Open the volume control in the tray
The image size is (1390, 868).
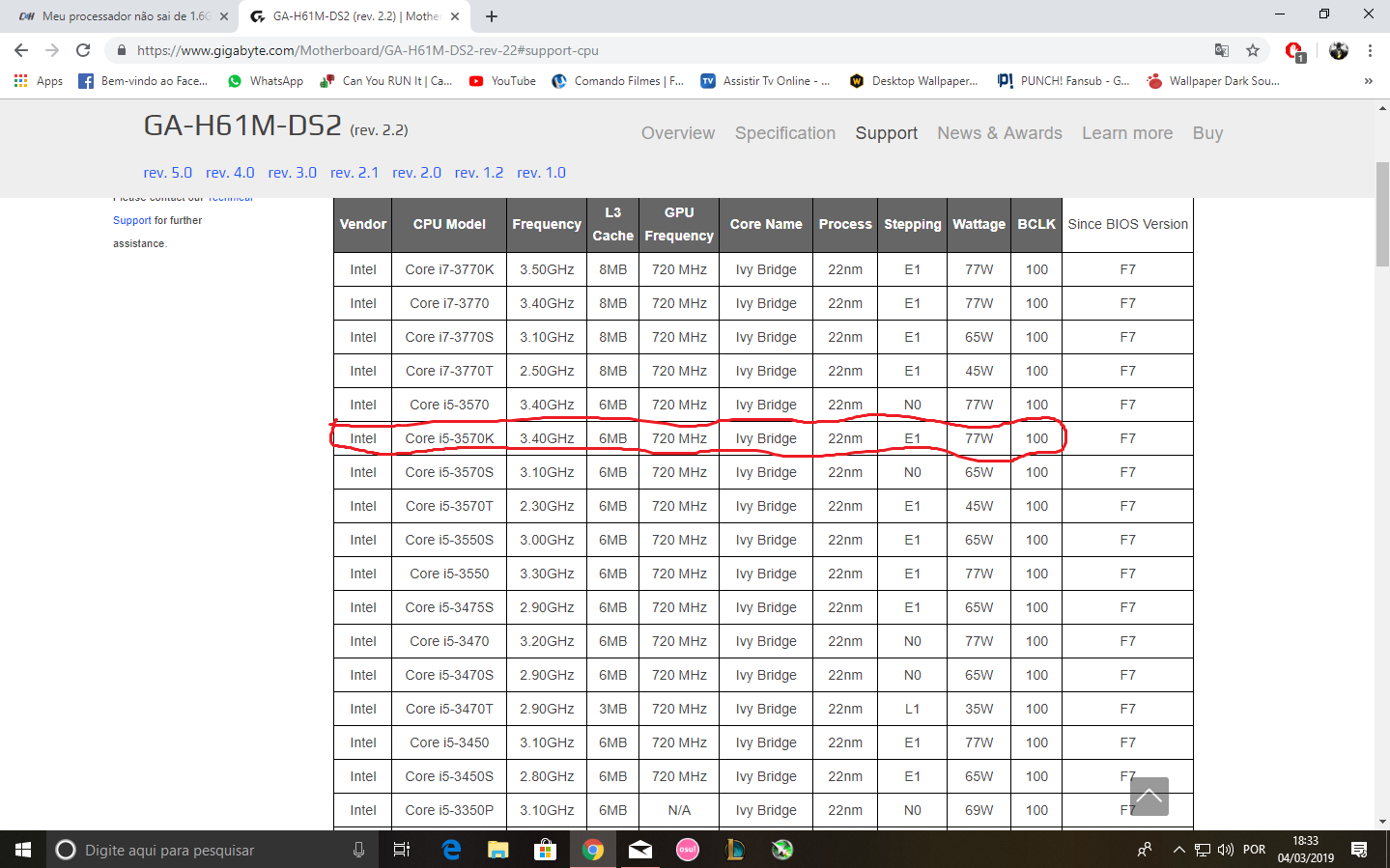click(x=1226, y=850)
